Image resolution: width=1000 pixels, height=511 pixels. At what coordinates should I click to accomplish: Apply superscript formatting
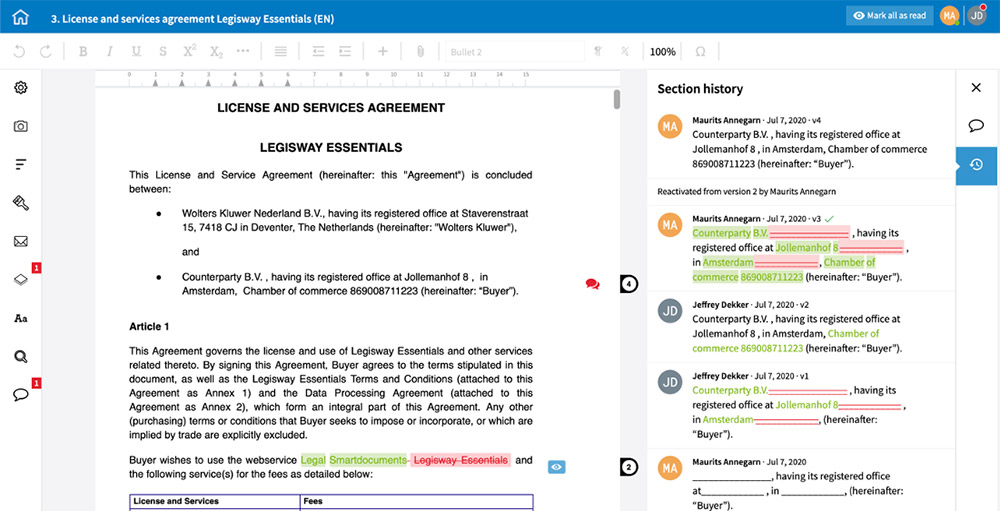pyautogui.click(x=189, y=51)
